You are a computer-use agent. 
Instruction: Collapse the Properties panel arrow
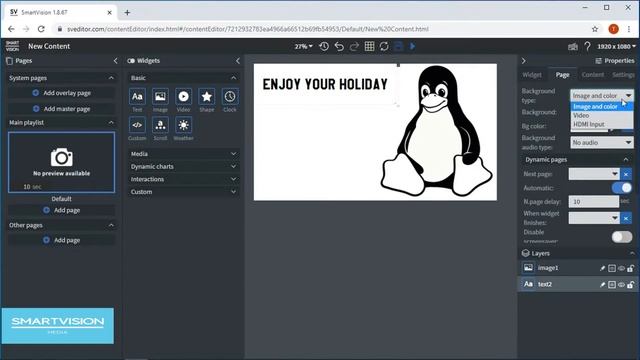(524, 61)
